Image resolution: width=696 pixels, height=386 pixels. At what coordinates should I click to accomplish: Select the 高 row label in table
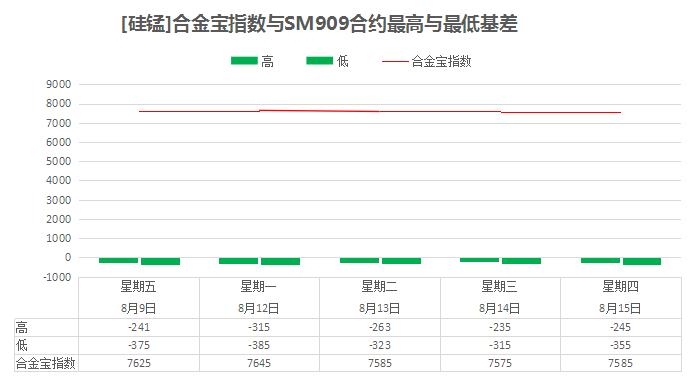click(21, 327)
